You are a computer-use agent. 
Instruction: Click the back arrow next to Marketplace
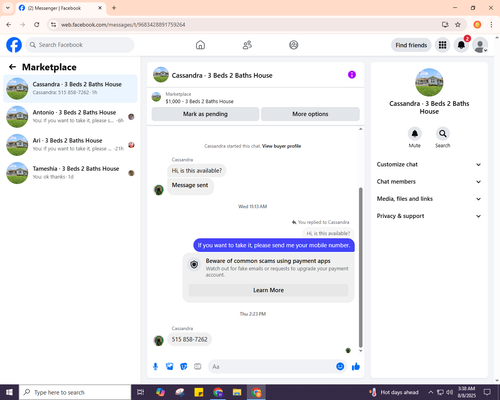point(12,67)
